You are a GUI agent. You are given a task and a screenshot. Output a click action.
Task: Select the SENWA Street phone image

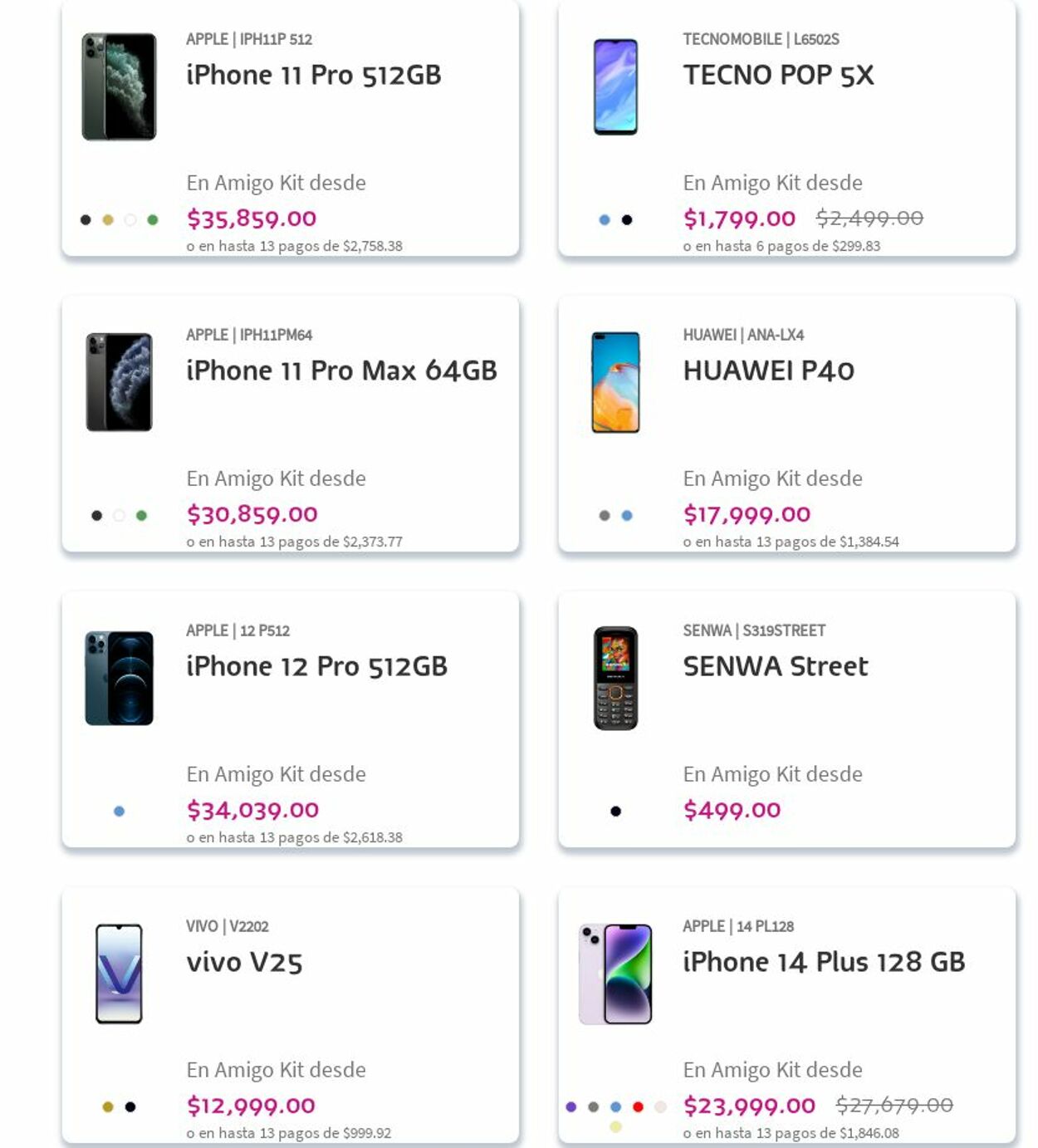615,678
